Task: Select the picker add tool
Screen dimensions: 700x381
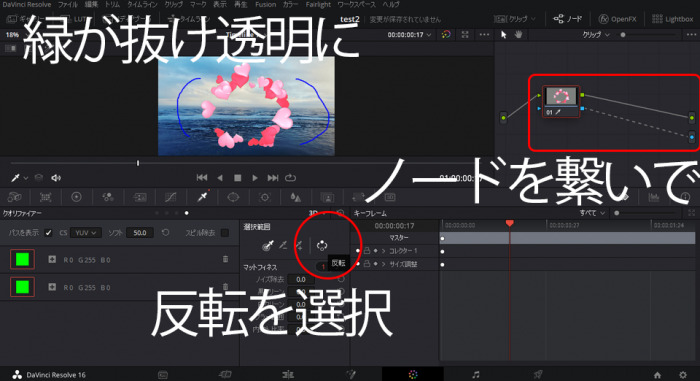Action: [x=299, y=245]
